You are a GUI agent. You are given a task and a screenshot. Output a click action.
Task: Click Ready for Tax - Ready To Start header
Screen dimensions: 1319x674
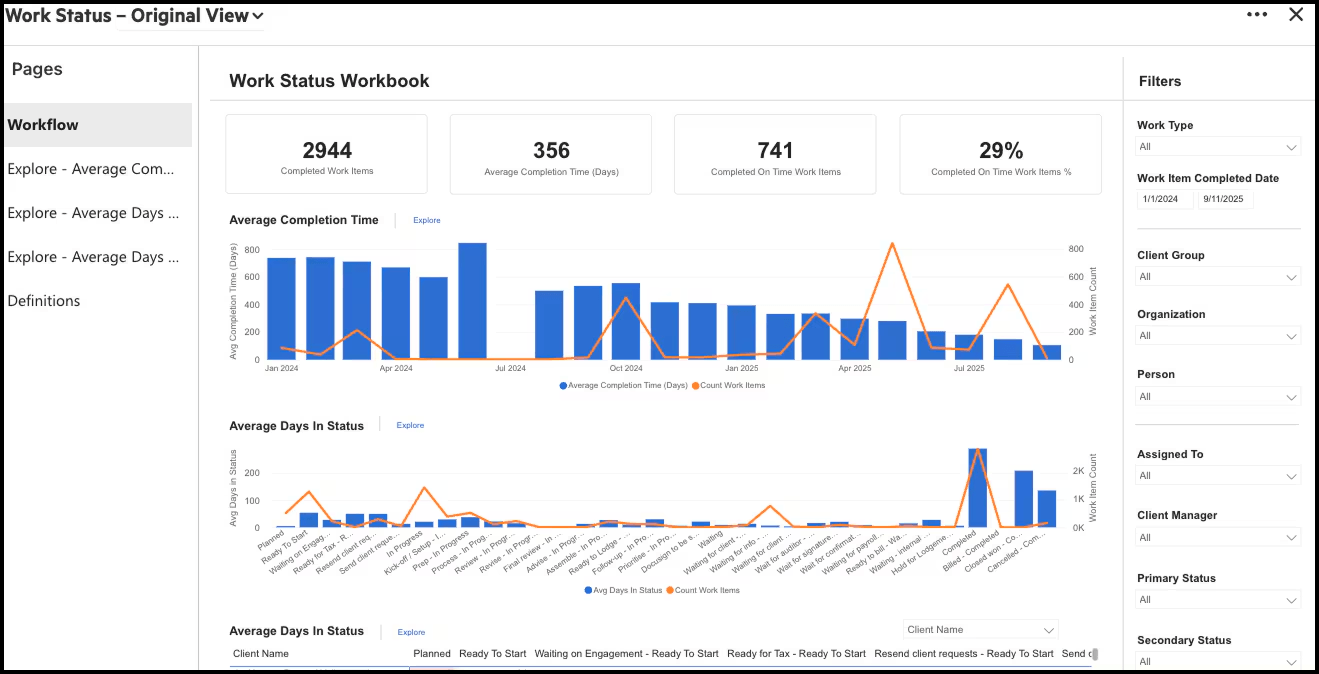pyautogui.click(x=796, y=654)
